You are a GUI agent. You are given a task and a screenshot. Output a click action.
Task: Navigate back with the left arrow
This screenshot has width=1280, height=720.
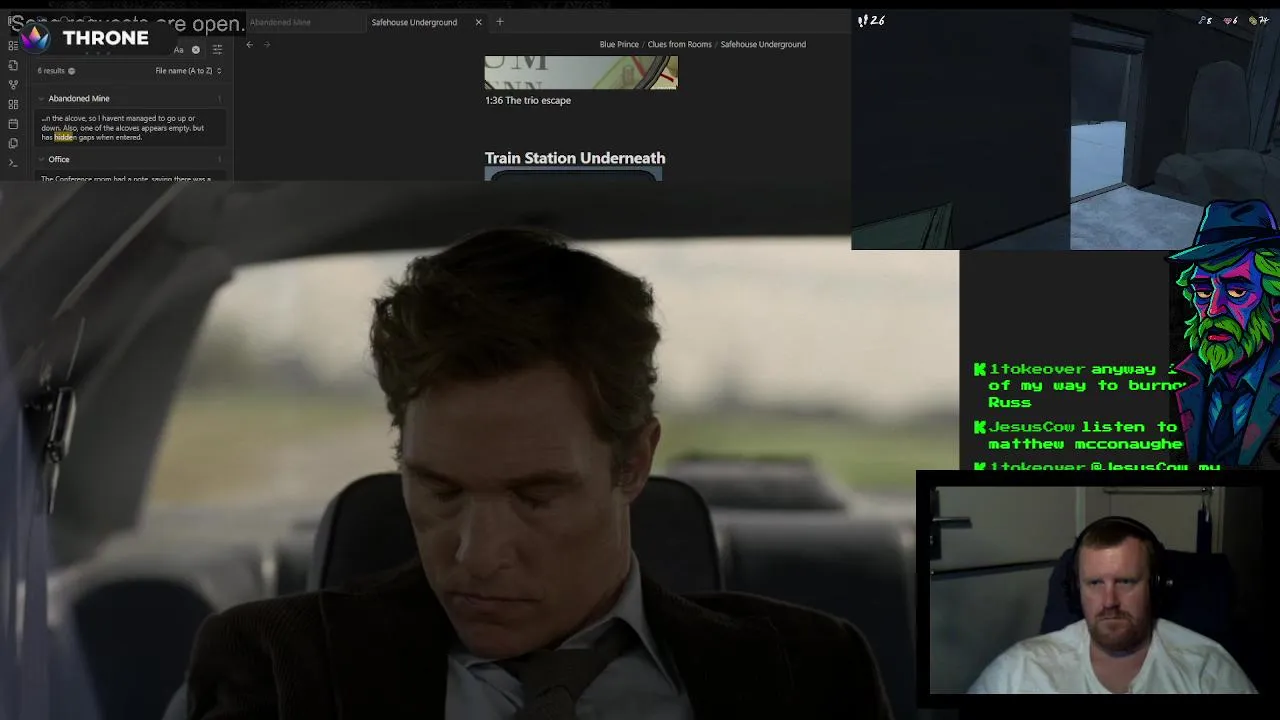click(x=250, y=44)
